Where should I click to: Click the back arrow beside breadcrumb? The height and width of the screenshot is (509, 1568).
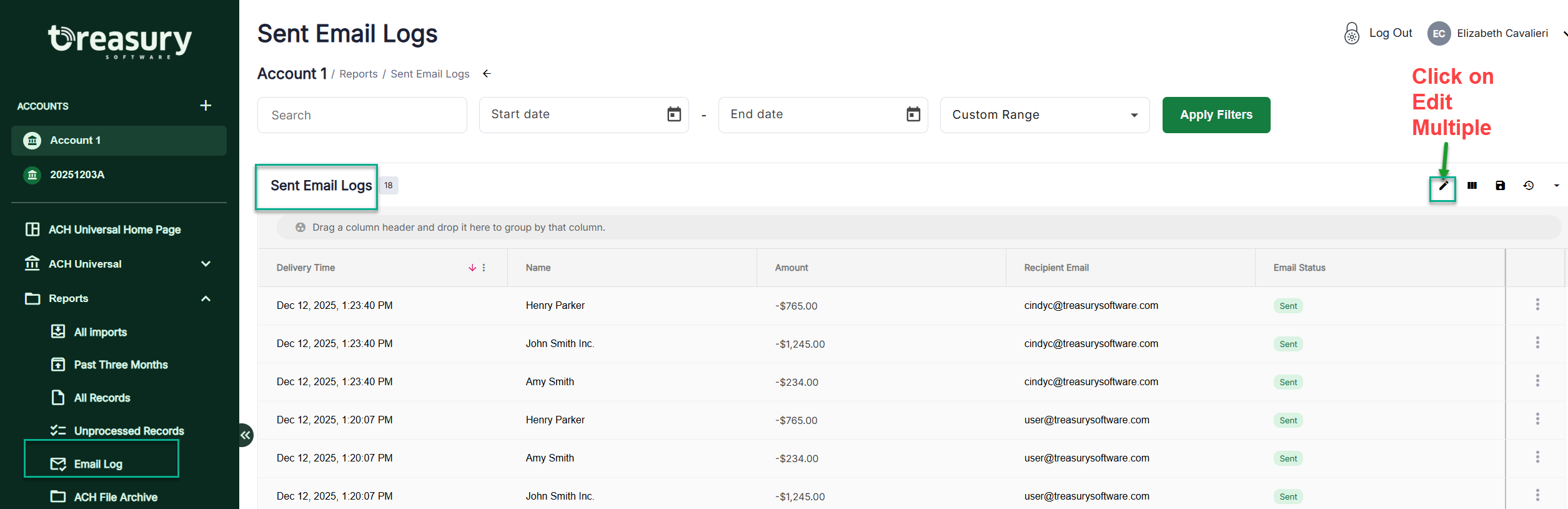point(487,74)
